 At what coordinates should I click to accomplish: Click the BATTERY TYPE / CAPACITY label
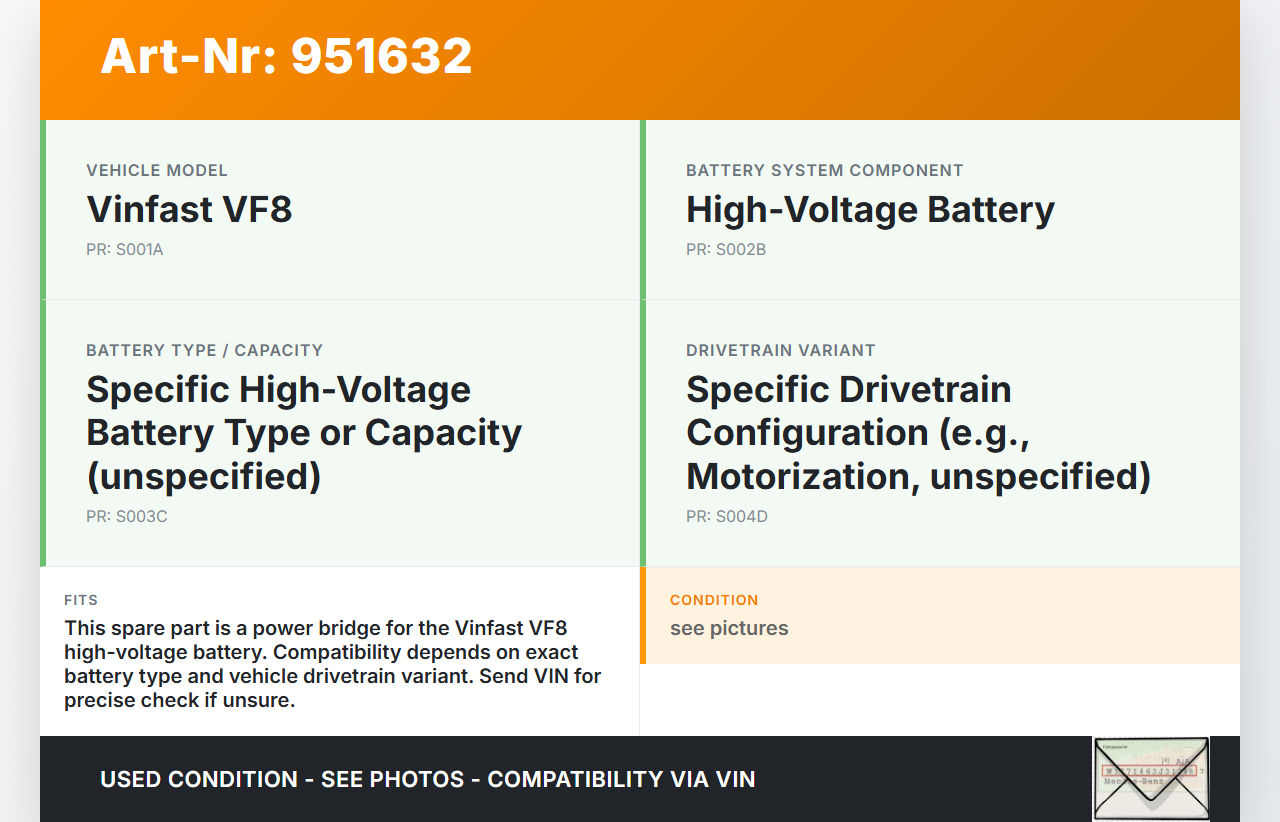tap(204, 351)
